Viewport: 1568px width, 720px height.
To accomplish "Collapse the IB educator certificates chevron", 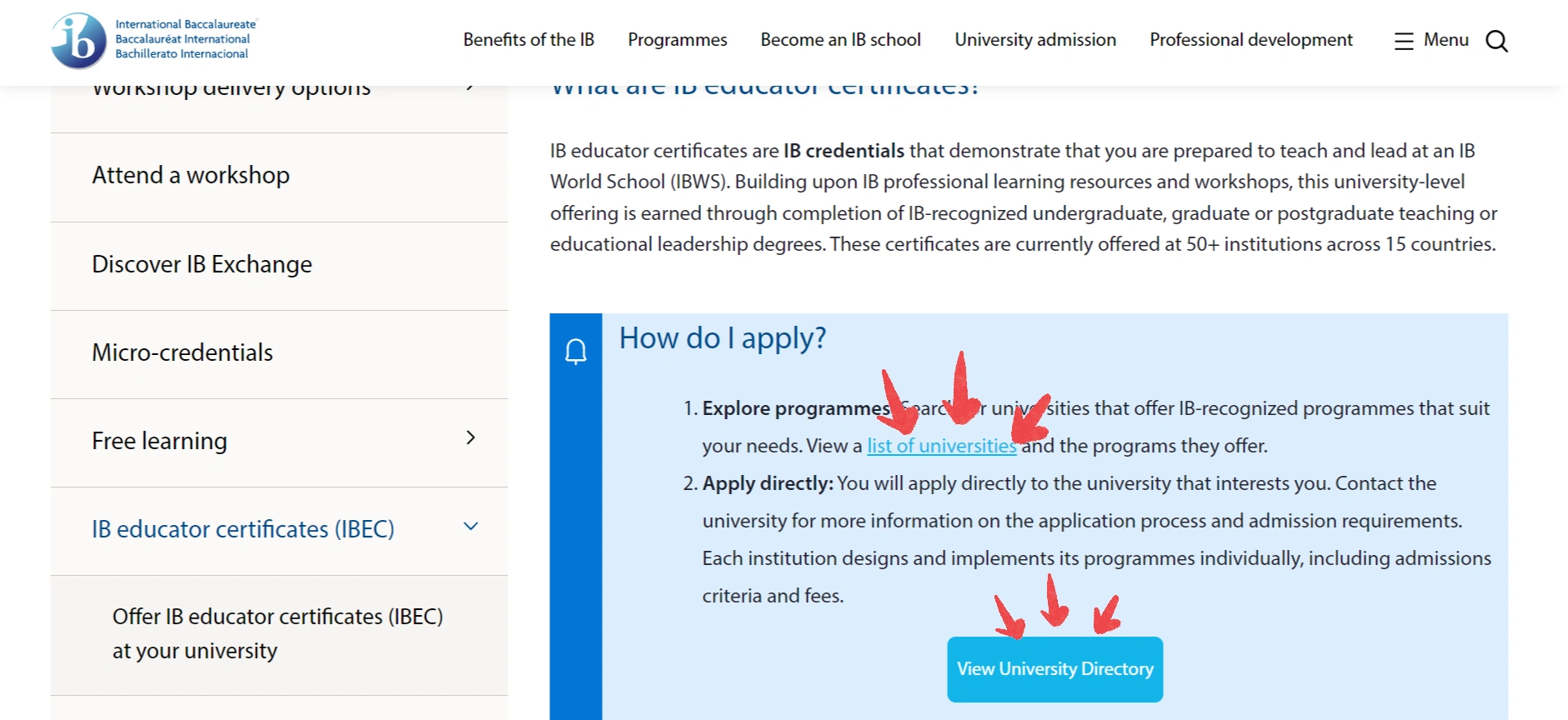I will pos(470,527).
